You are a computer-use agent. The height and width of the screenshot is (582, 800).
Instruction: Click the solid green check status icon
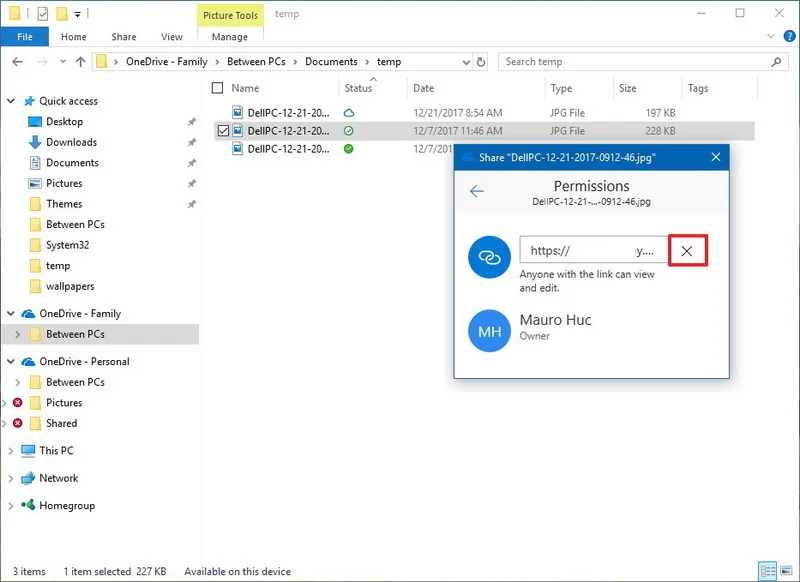pyautogui.click(x=348, y=149)
